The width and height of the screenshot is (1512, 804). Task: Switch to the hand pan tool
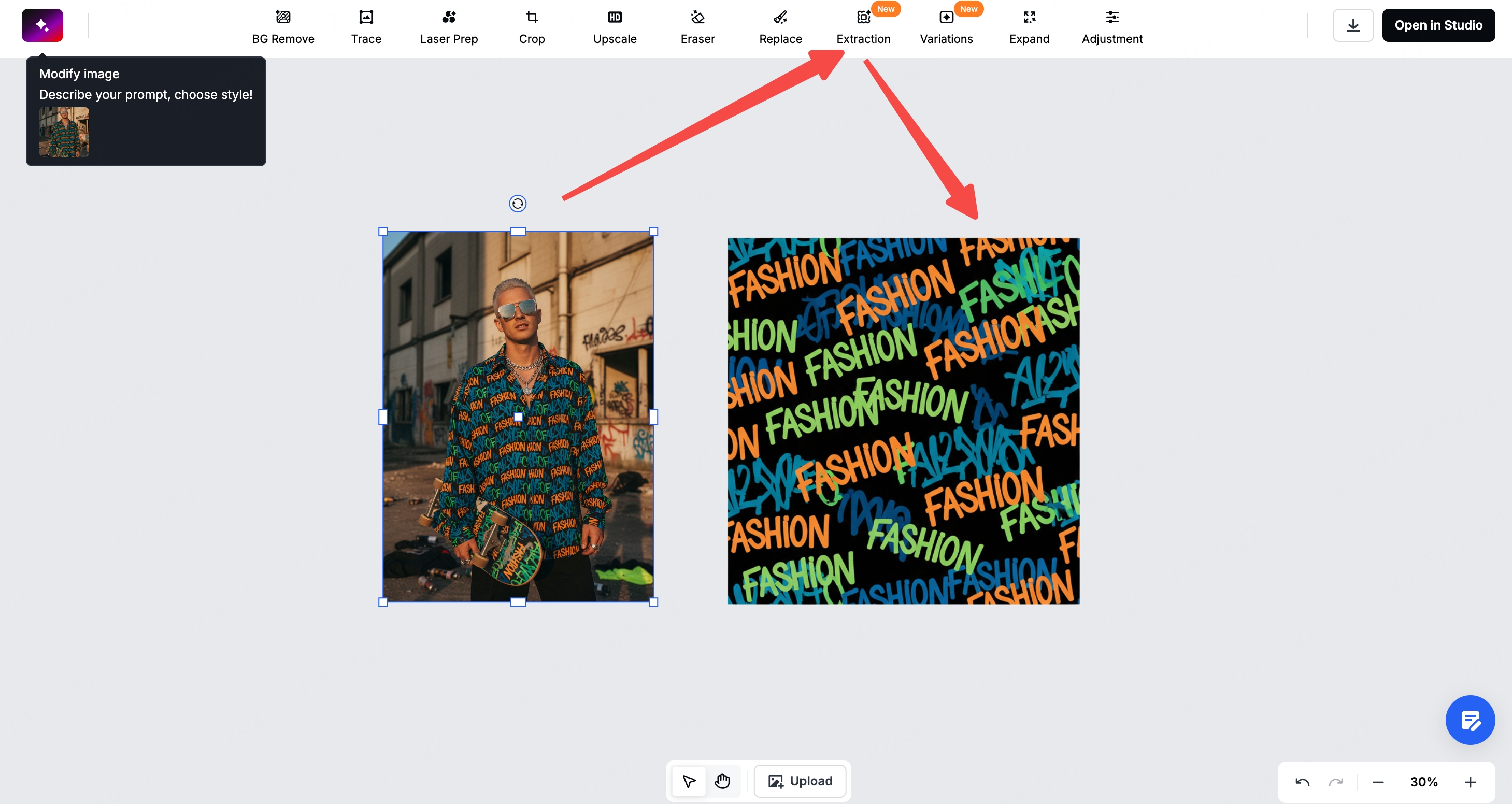[x=722, y=781]
